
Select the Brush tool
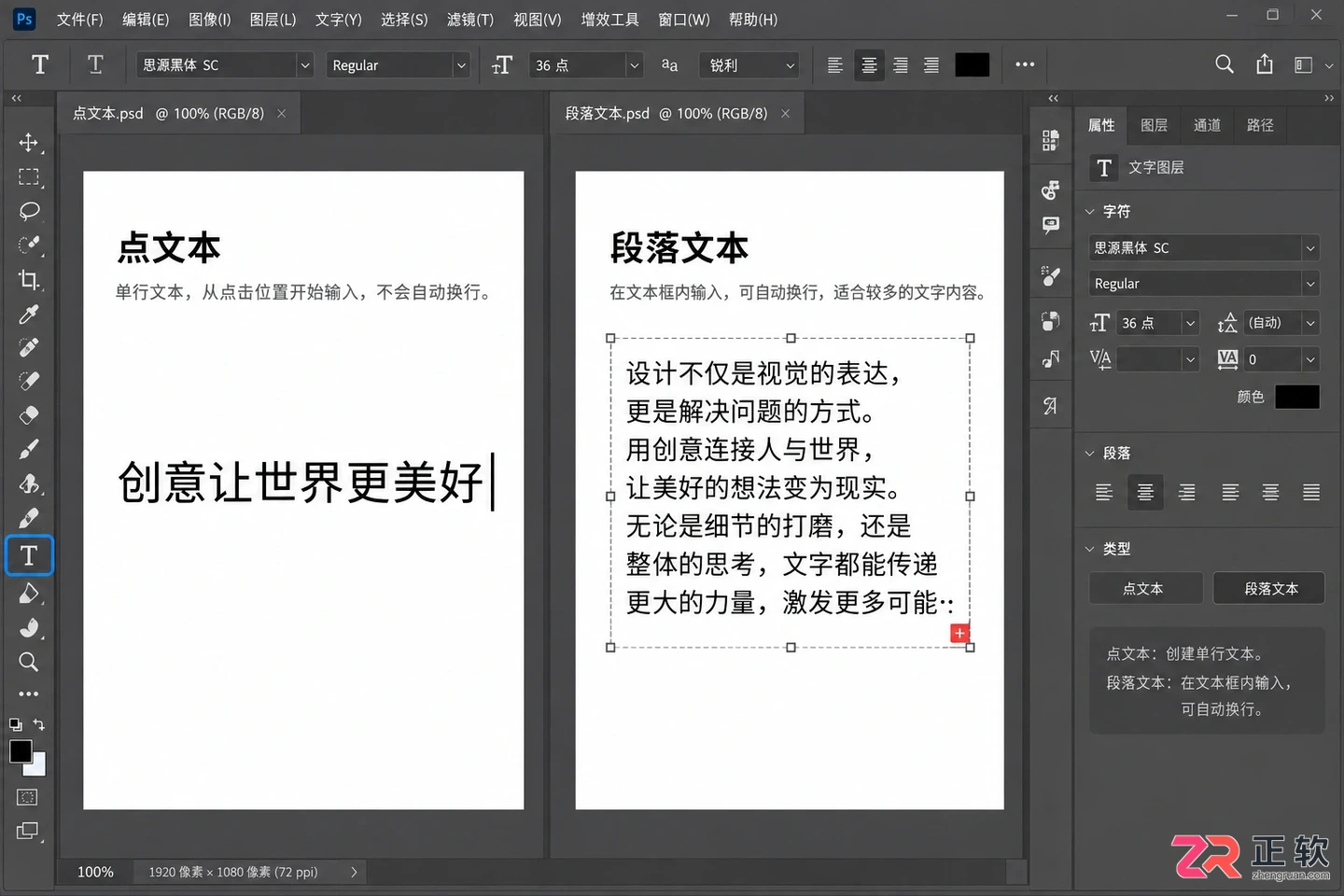[x=29, y=449]
